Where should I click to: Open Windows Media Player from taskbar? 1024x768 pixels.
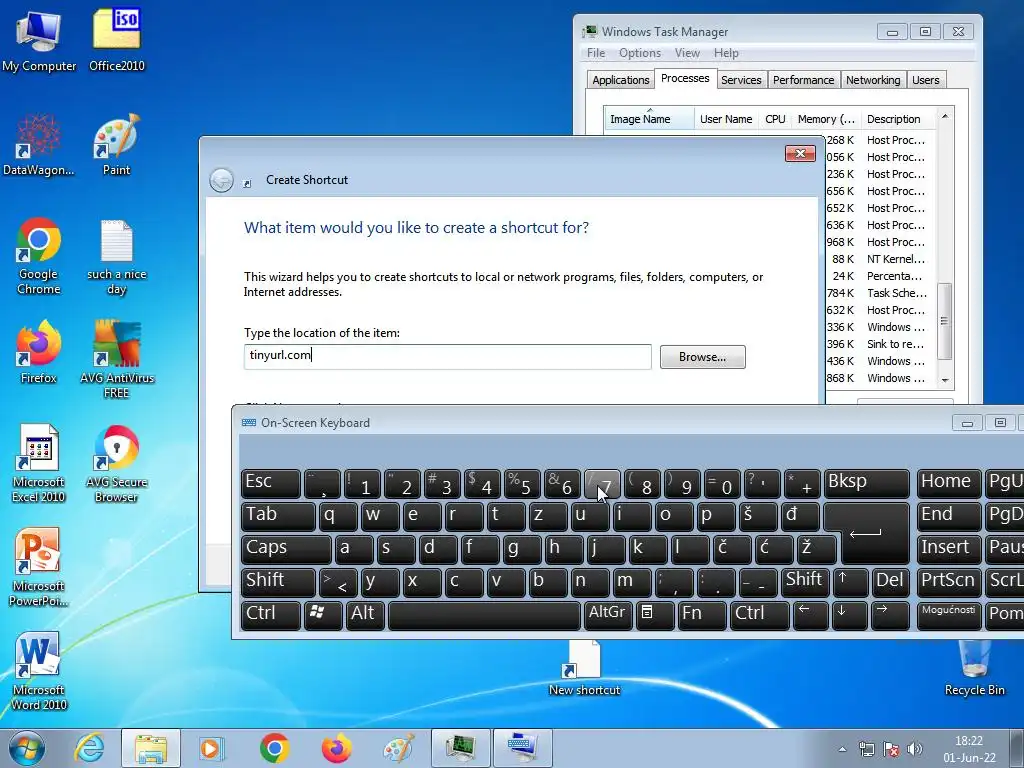point(211,748)
